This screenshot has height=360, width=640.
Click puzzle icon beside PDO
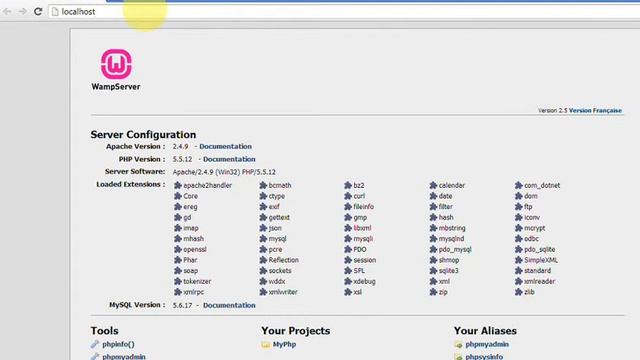[x=348, y=249]
